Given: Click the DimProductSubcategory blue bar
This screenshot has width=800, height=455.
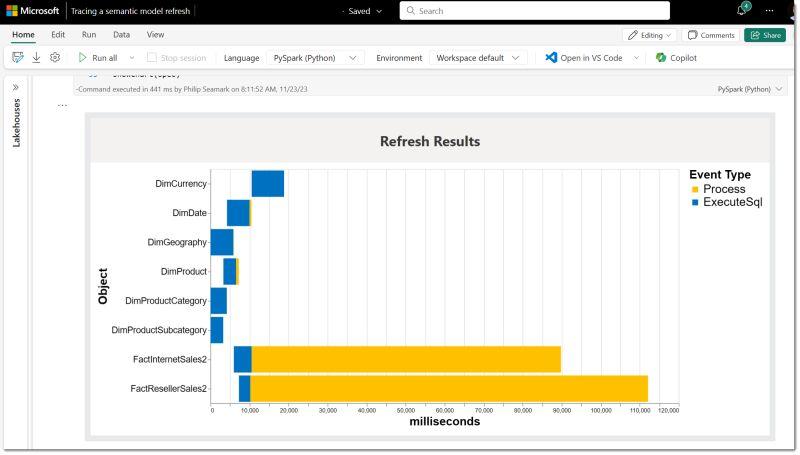Looking at the screenshot, I should pyautogui.click(x=218, y=331).
